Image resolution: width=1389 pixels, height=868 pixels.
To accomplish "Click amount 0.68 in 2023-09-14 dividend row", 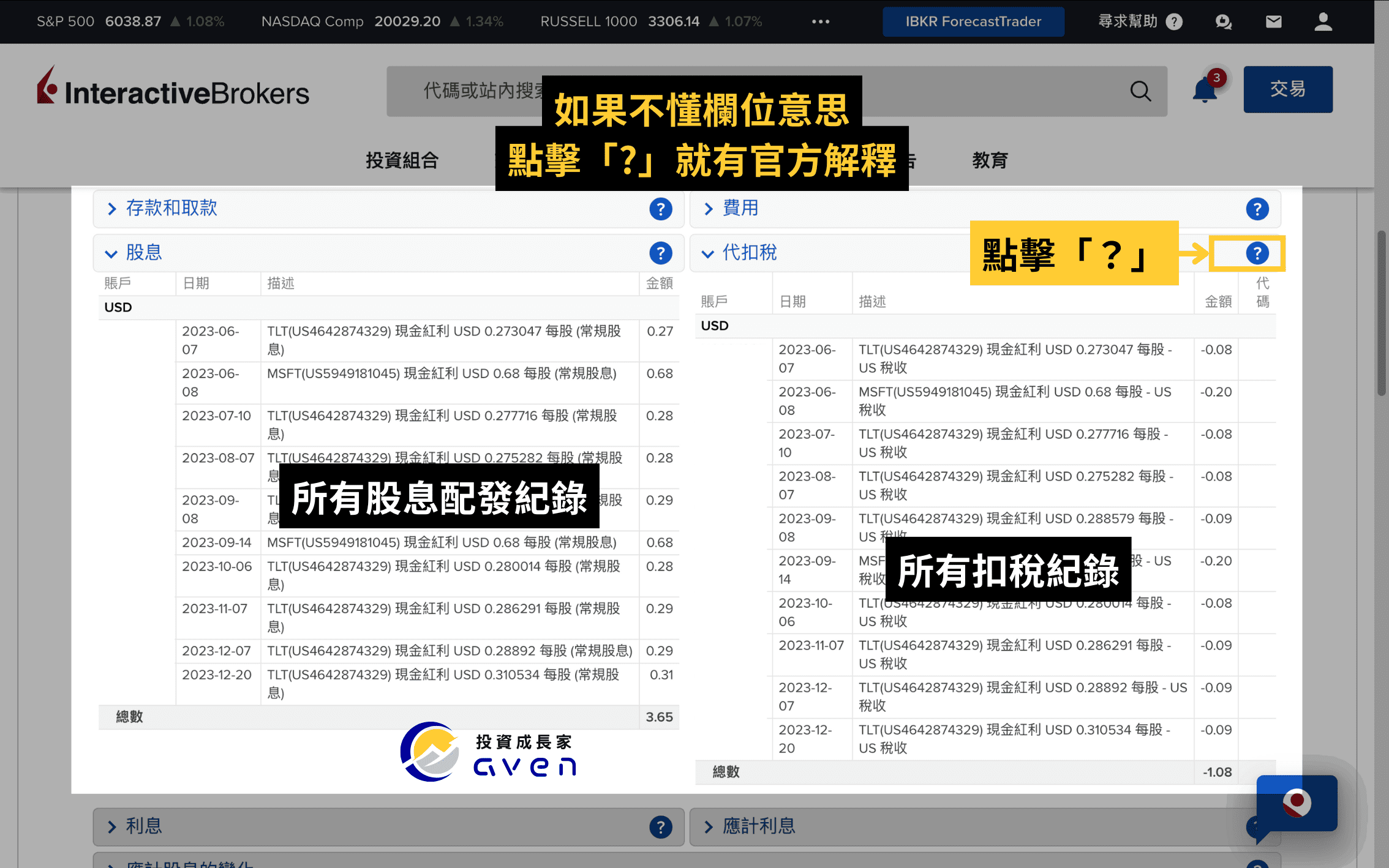I will click(659, 542).
